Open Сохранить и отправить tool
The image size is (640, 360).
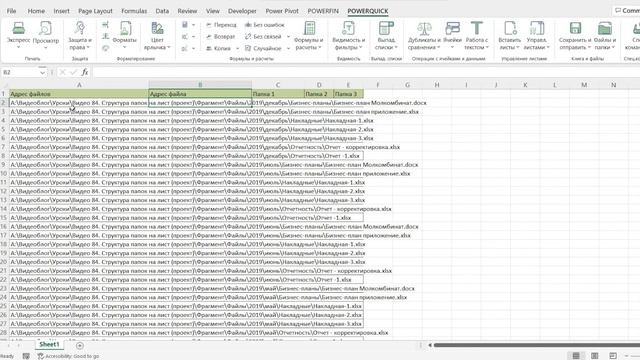click(575, 36)
